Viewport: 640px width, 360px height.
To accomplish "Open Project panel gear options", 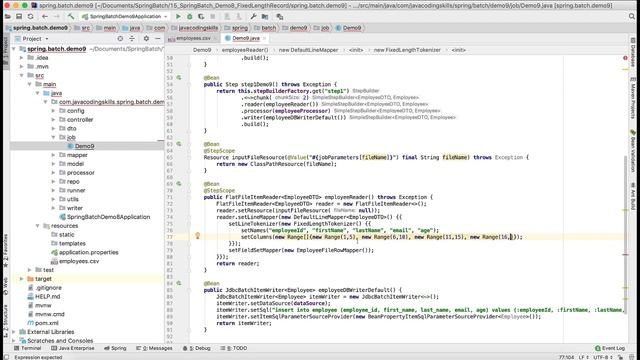I will (x=146, y=38).
